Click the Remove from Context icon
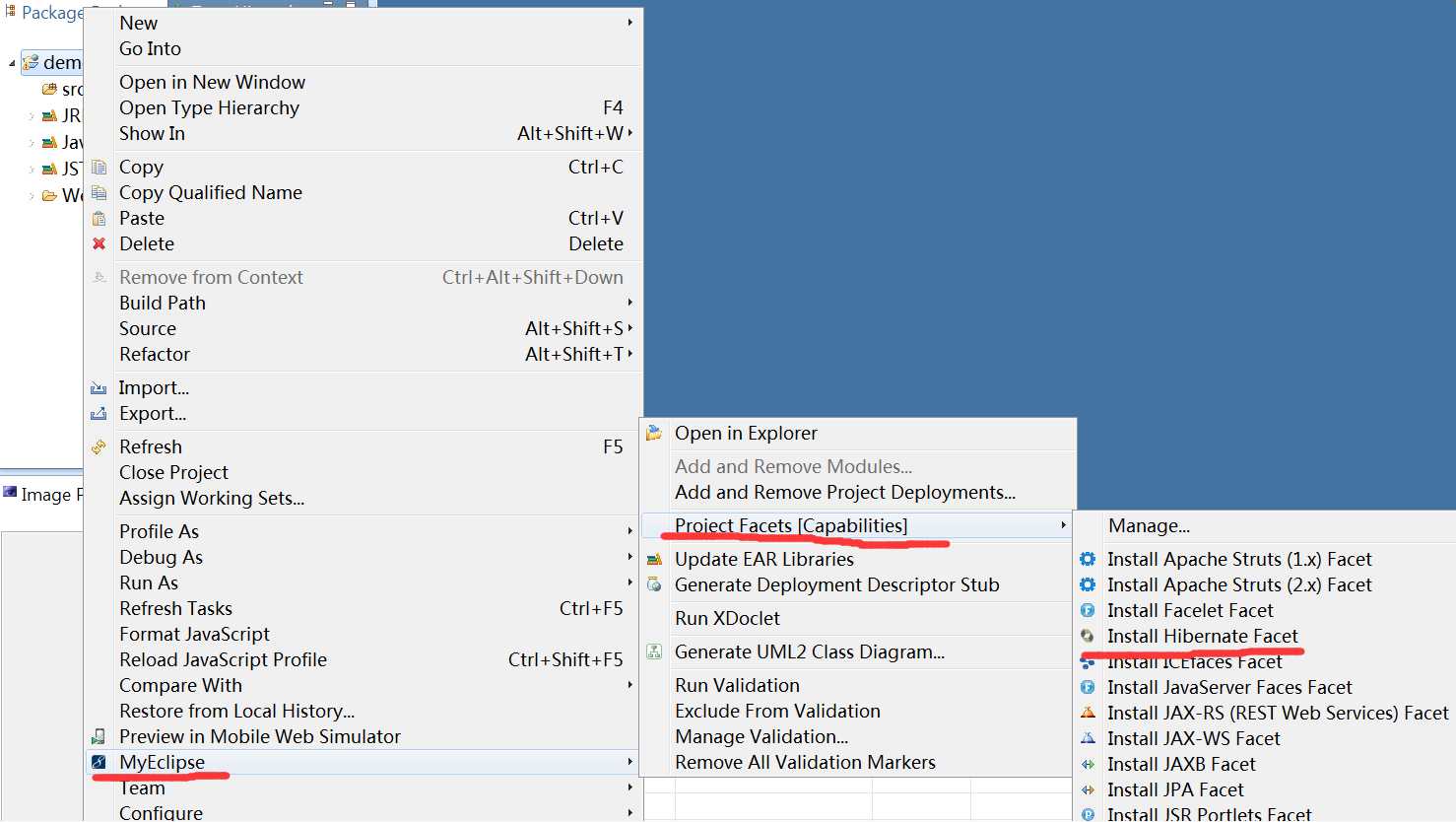The width and height of the screenshot is (1456, 822). coord(99,277)
